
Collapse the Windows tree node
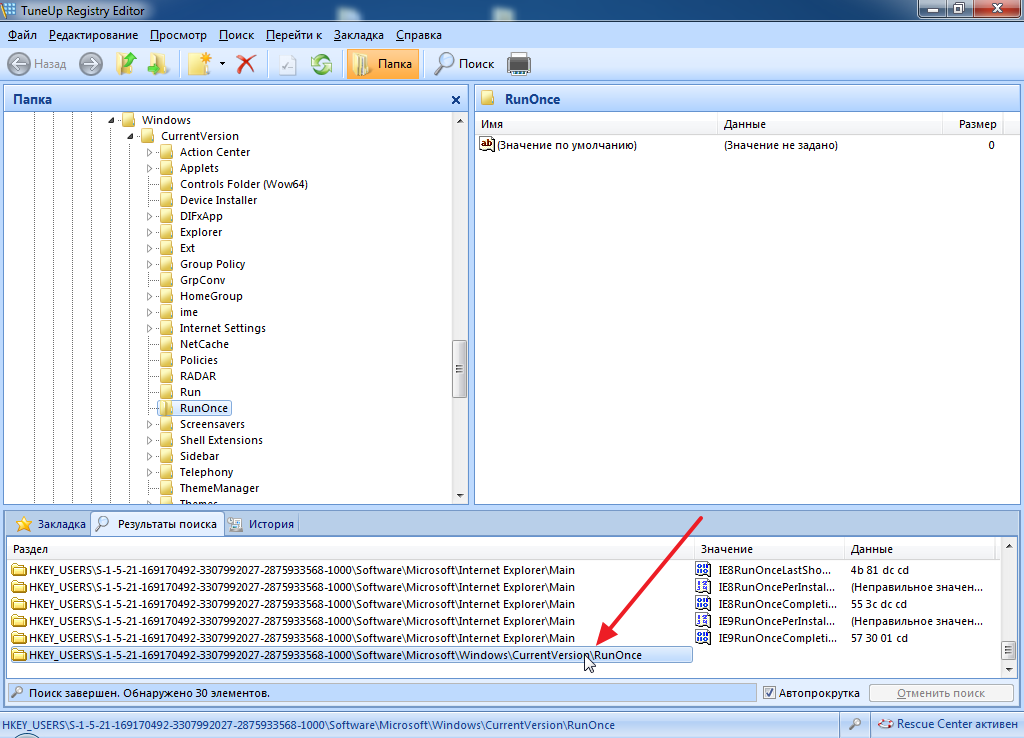tap(112, 120)
